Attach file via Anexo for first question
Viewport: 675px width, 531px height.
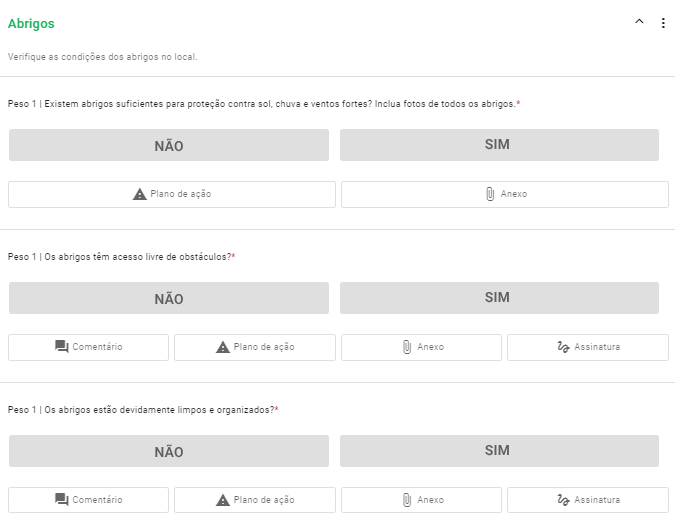coord(505,194)
